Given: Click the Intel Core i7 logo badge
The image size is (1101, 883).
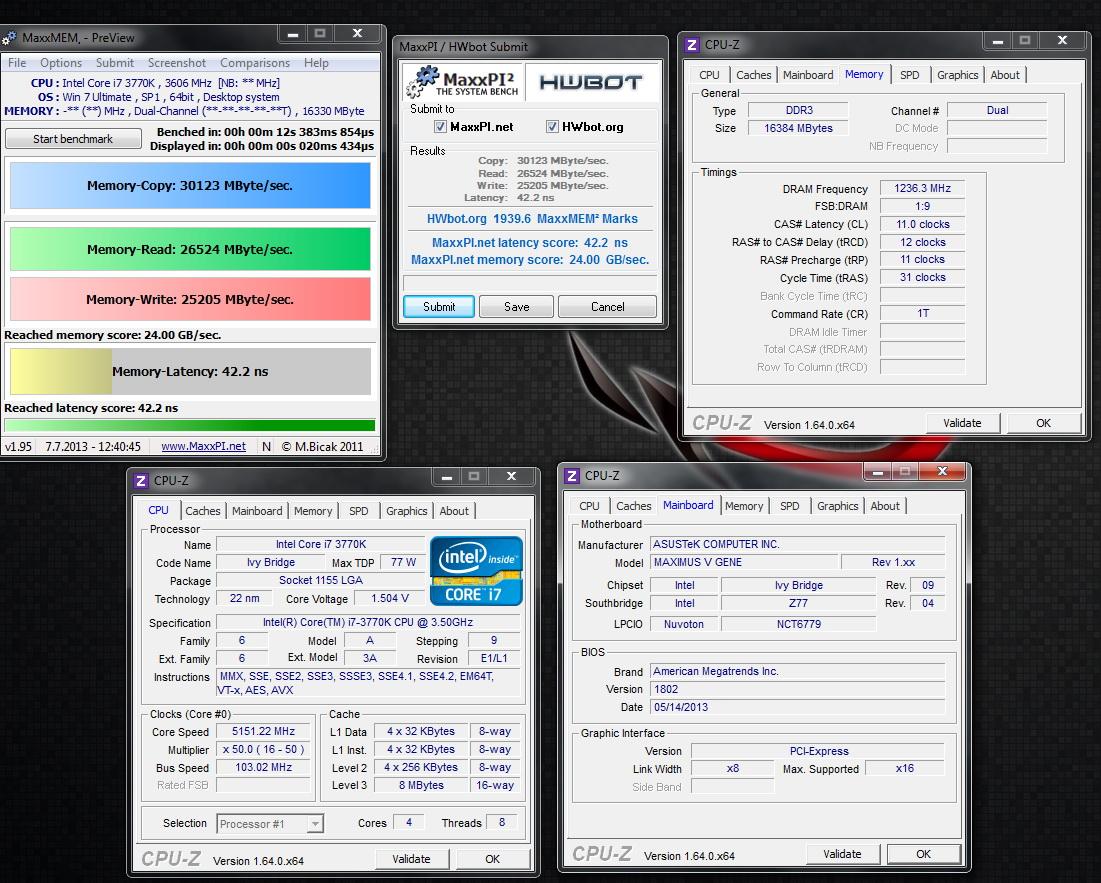Looking at the screenshot, I should [x=476, y=571].
